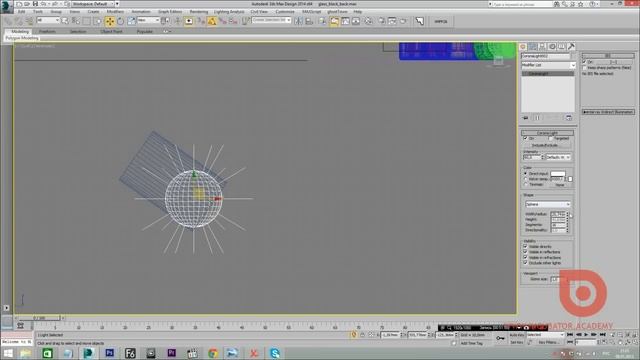This screenshot has width=640, height=360.
Task: Open the Motion command panel tab
Action: click(552, 47)
